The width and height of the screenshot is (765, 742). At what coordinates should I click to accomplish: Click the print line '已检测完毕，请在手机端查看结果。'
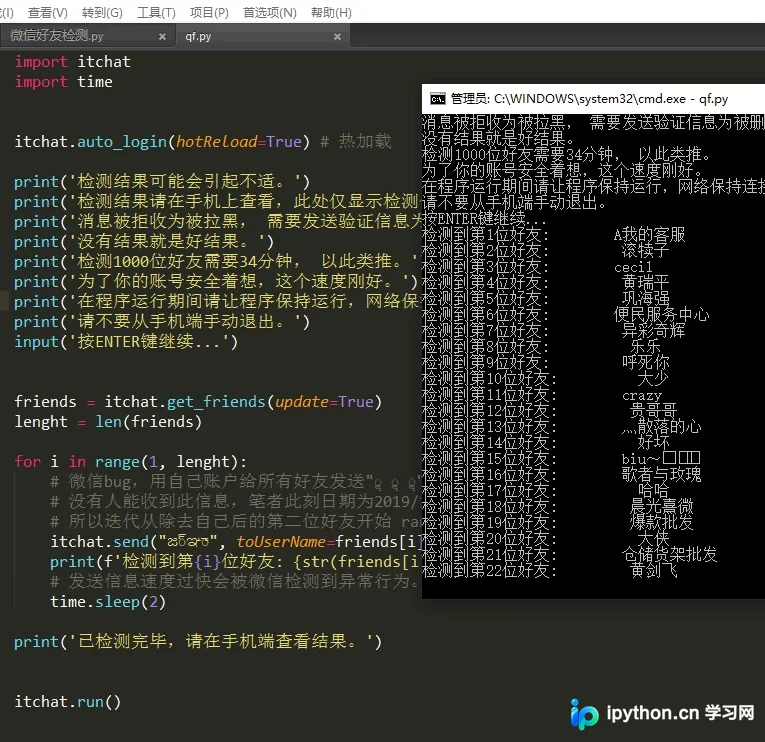coord(198,642)
